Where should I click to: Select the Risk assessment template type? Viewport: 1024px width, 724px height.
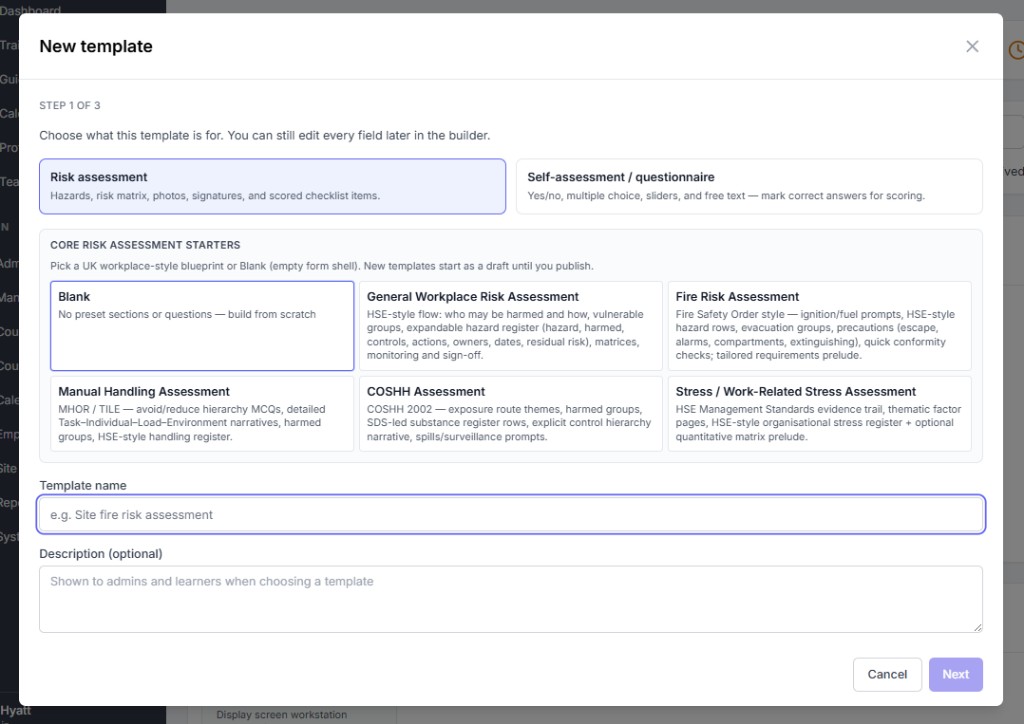[x=272, y=186]
